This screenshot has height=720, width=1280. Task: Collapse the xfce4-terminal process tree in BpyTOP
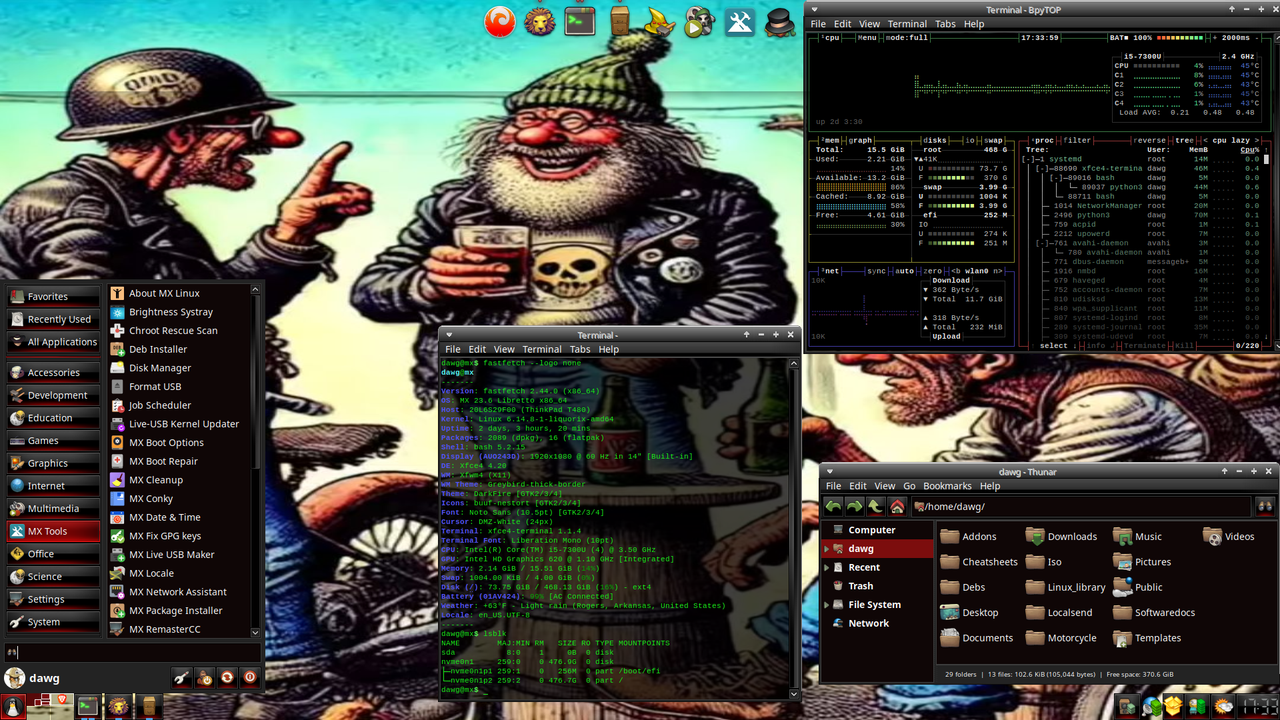pos(1040,168)
